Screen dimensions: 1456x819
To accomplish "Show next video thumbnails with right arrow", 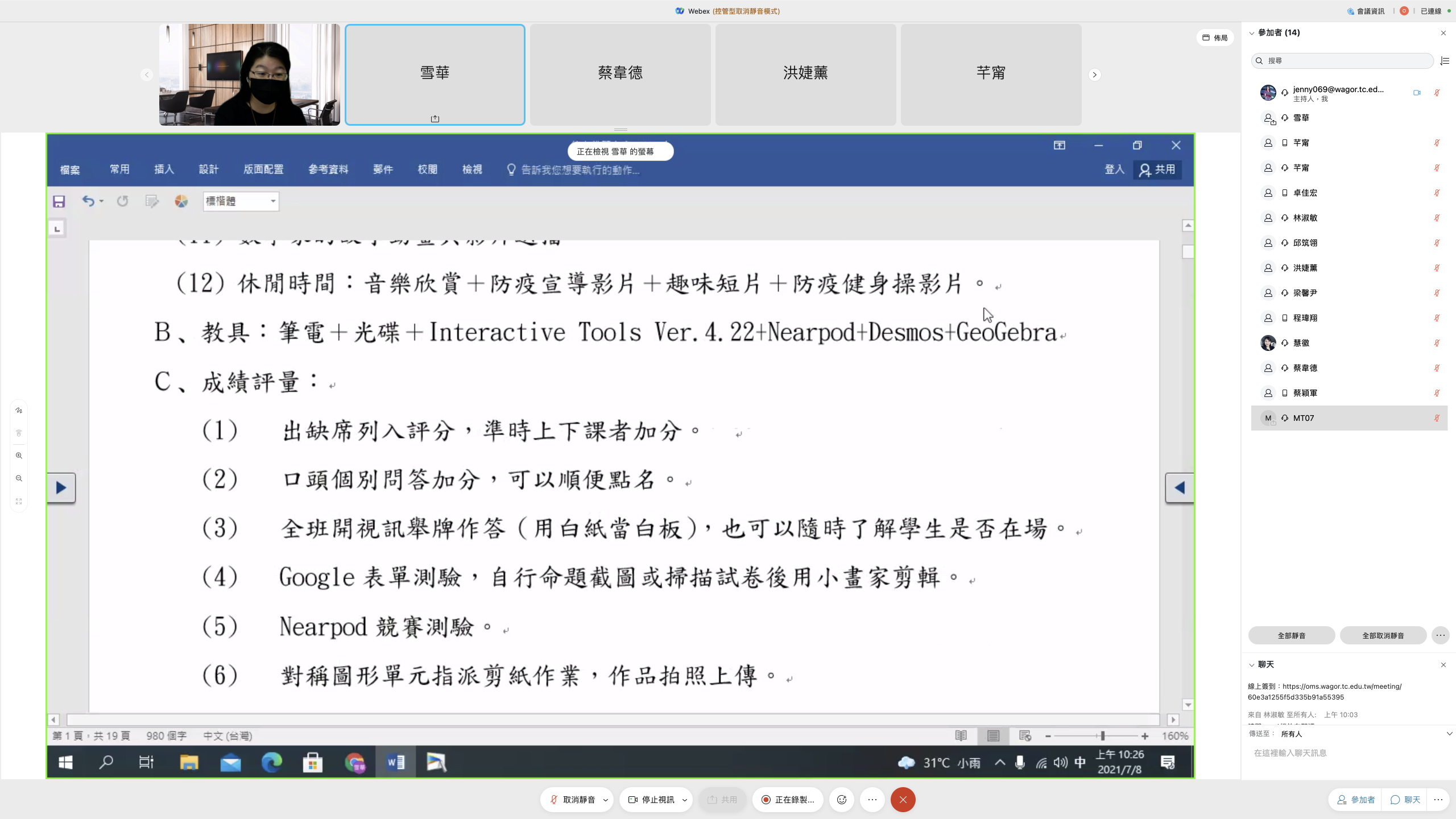I will pos(1094,75).
